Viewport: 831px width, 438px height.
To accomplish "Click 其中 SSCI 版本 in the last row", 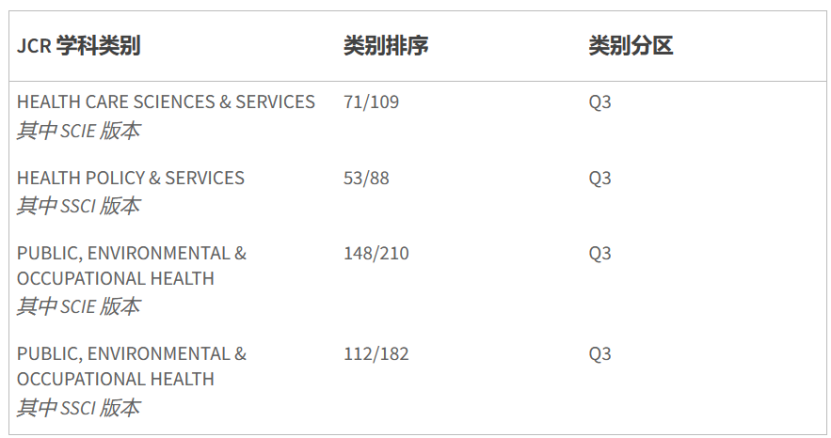I will (x=78, y=408).
